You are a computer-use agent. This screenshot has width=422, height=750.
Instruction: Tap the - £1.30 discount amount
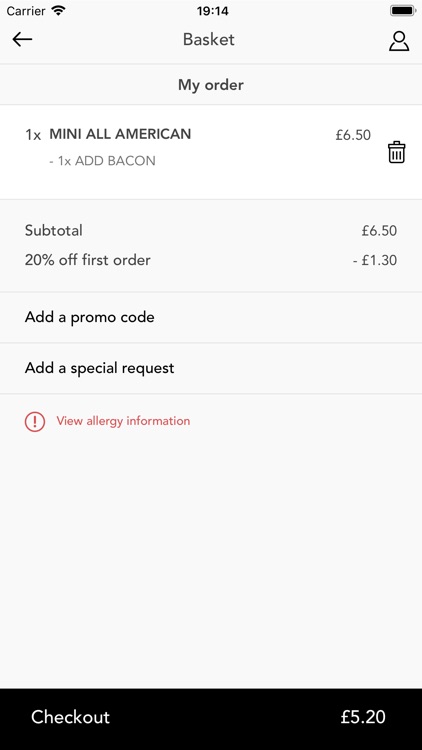pos(375,260)
